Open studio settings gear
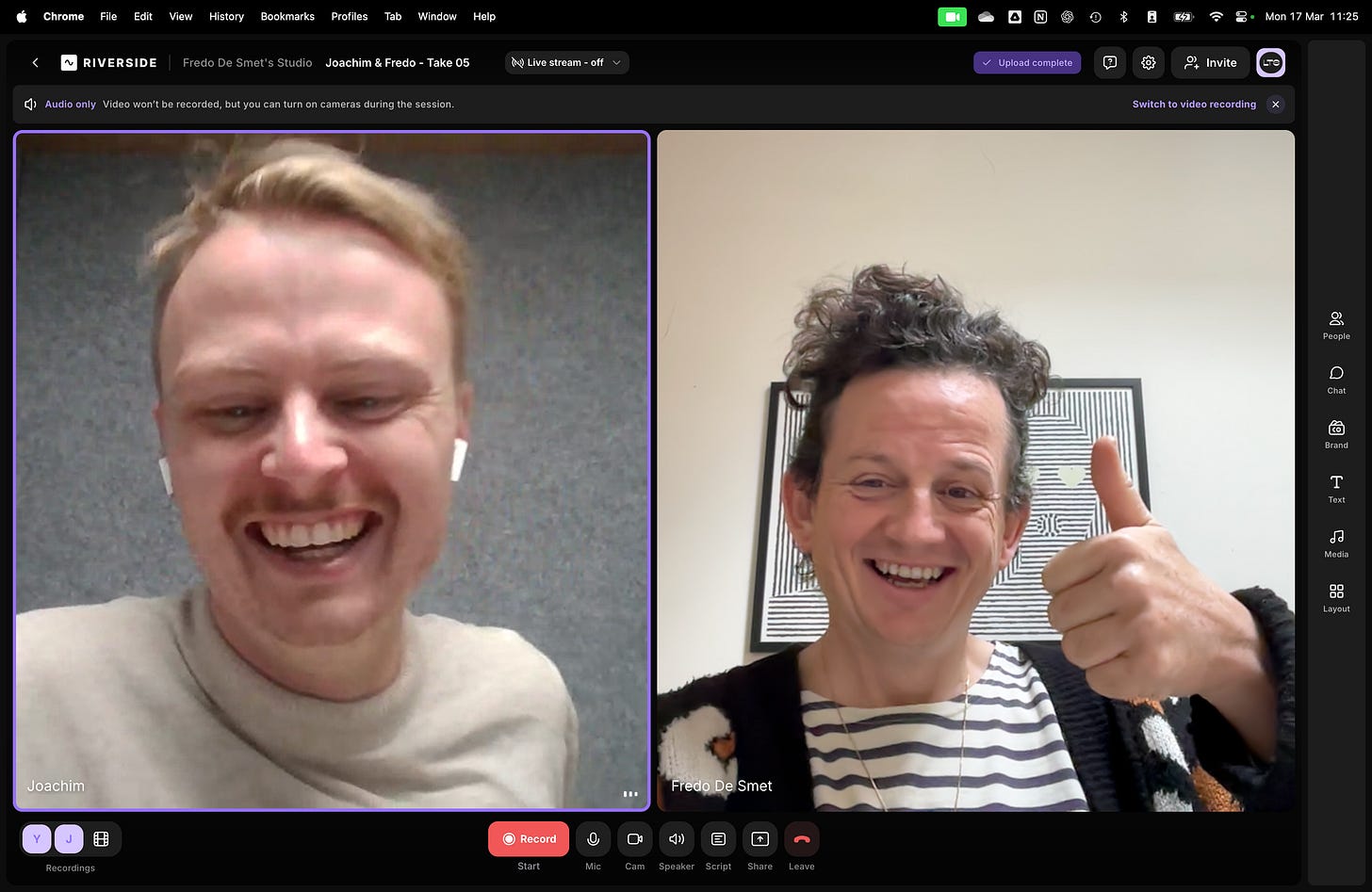Screen dimensions: 1372x892 pyautogui.click(x=1149, y=62)
